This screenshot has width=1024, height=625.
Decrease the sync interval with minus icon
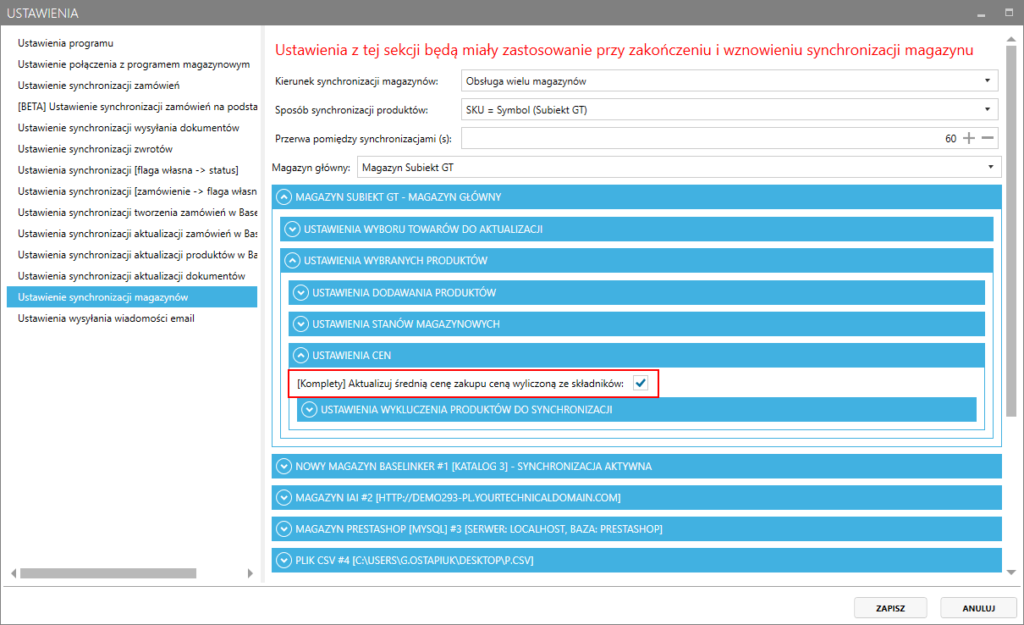click(x=987, y=138)
